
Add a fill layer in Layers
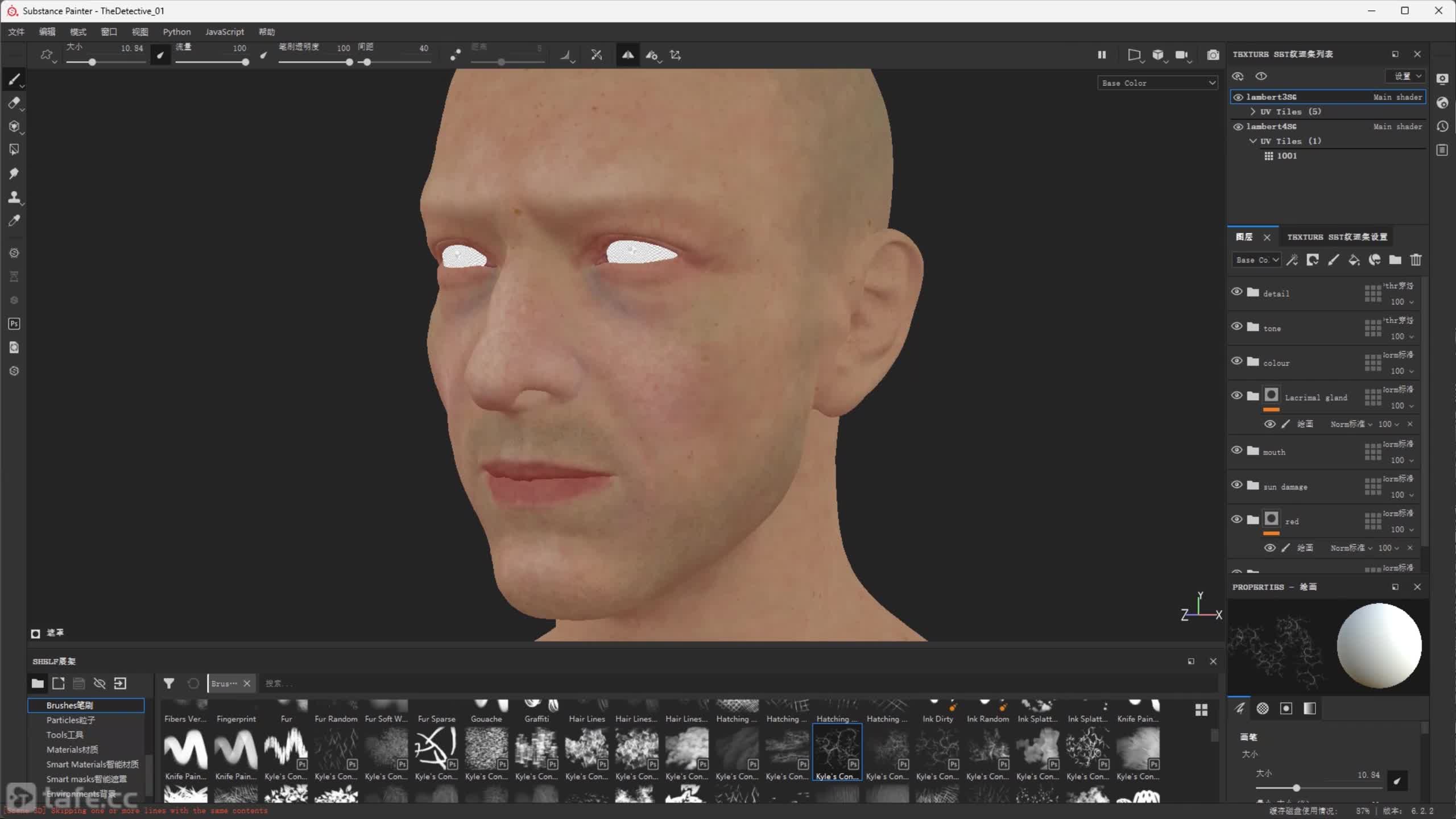(x=1354, y=260)
